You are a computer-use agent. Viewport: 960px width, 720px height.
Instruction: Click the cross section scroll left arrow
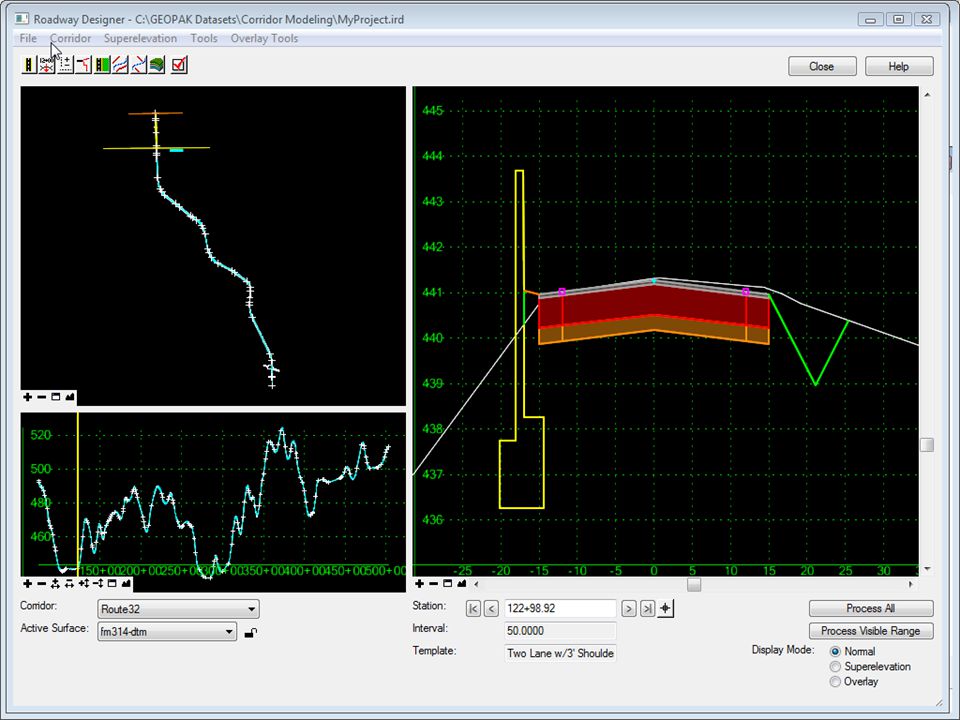[477, 585]
